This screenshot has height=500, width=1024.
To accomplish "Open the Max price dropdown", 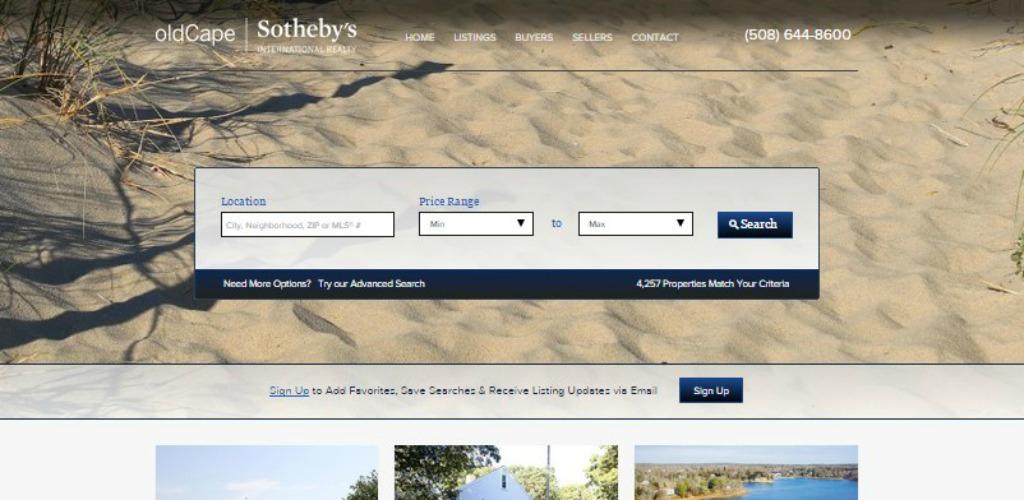I will tap(635, 224).
